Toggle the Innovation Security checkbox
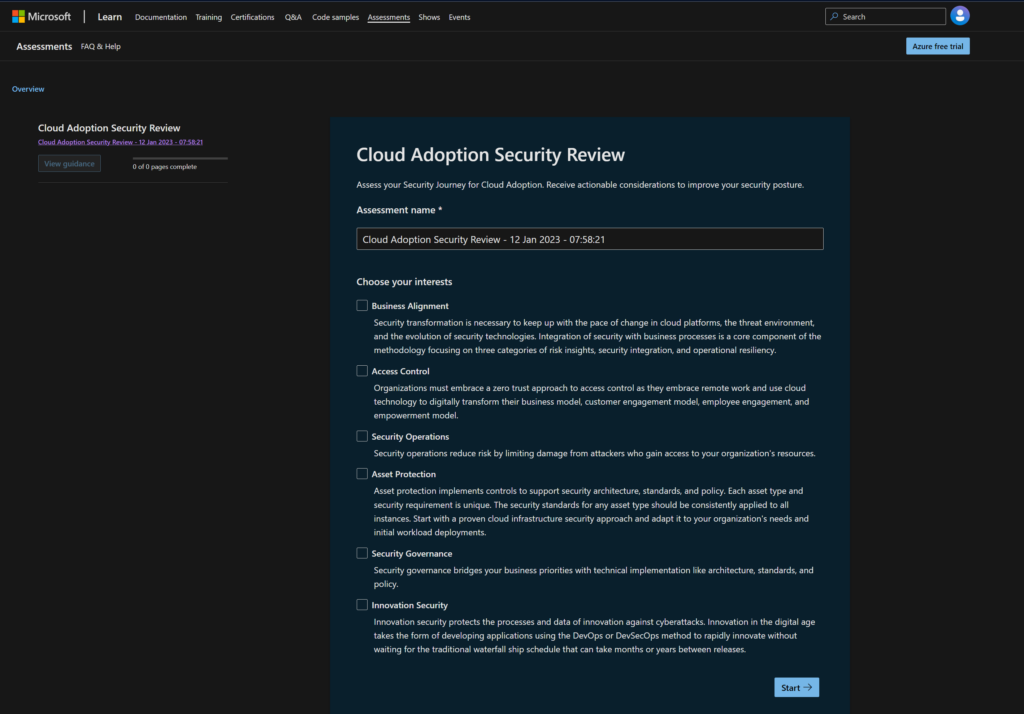Image resolution: width=1024 pixels, height=714 pixels. (362, 604)
